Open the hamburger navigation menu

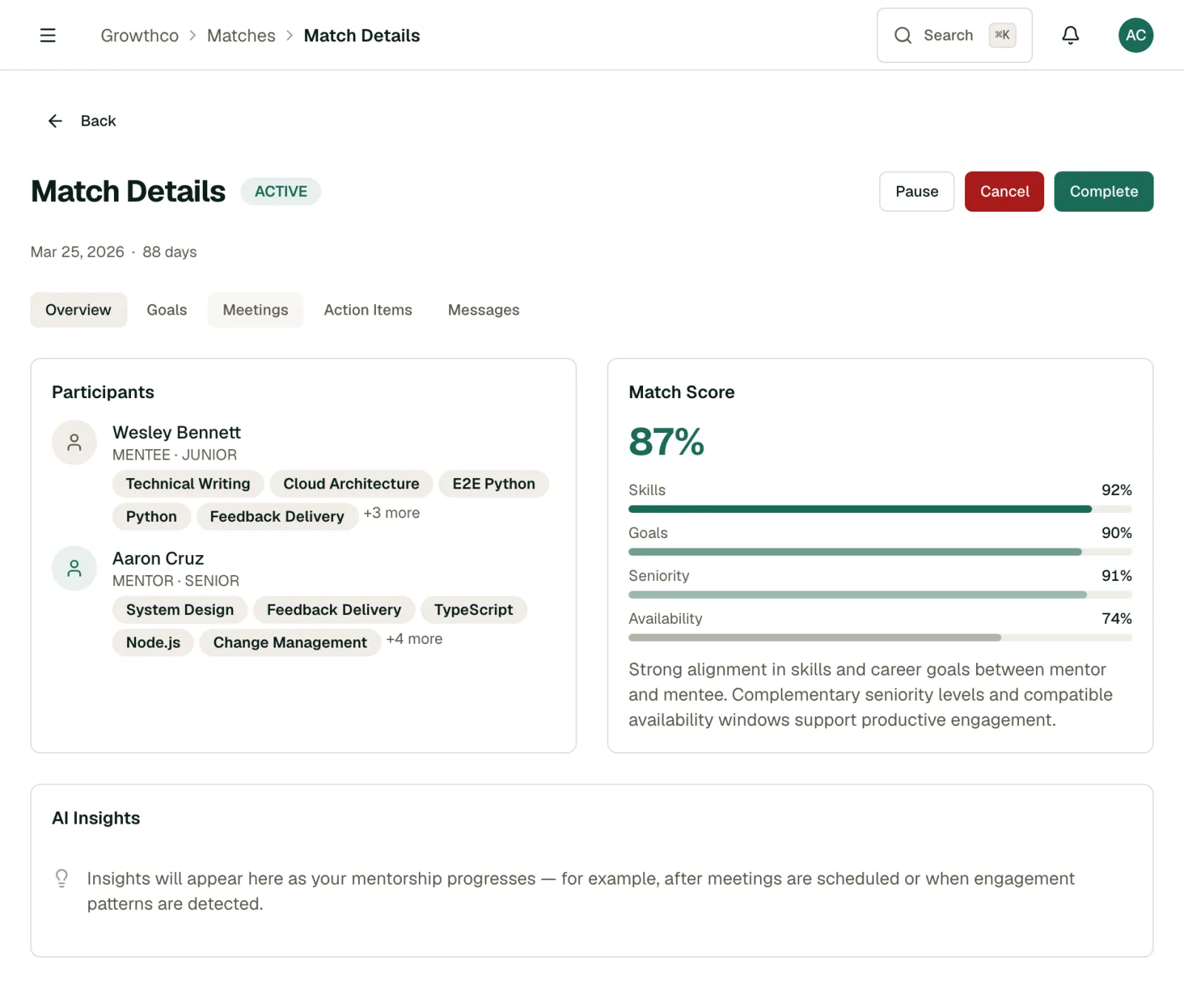(47, 36)
